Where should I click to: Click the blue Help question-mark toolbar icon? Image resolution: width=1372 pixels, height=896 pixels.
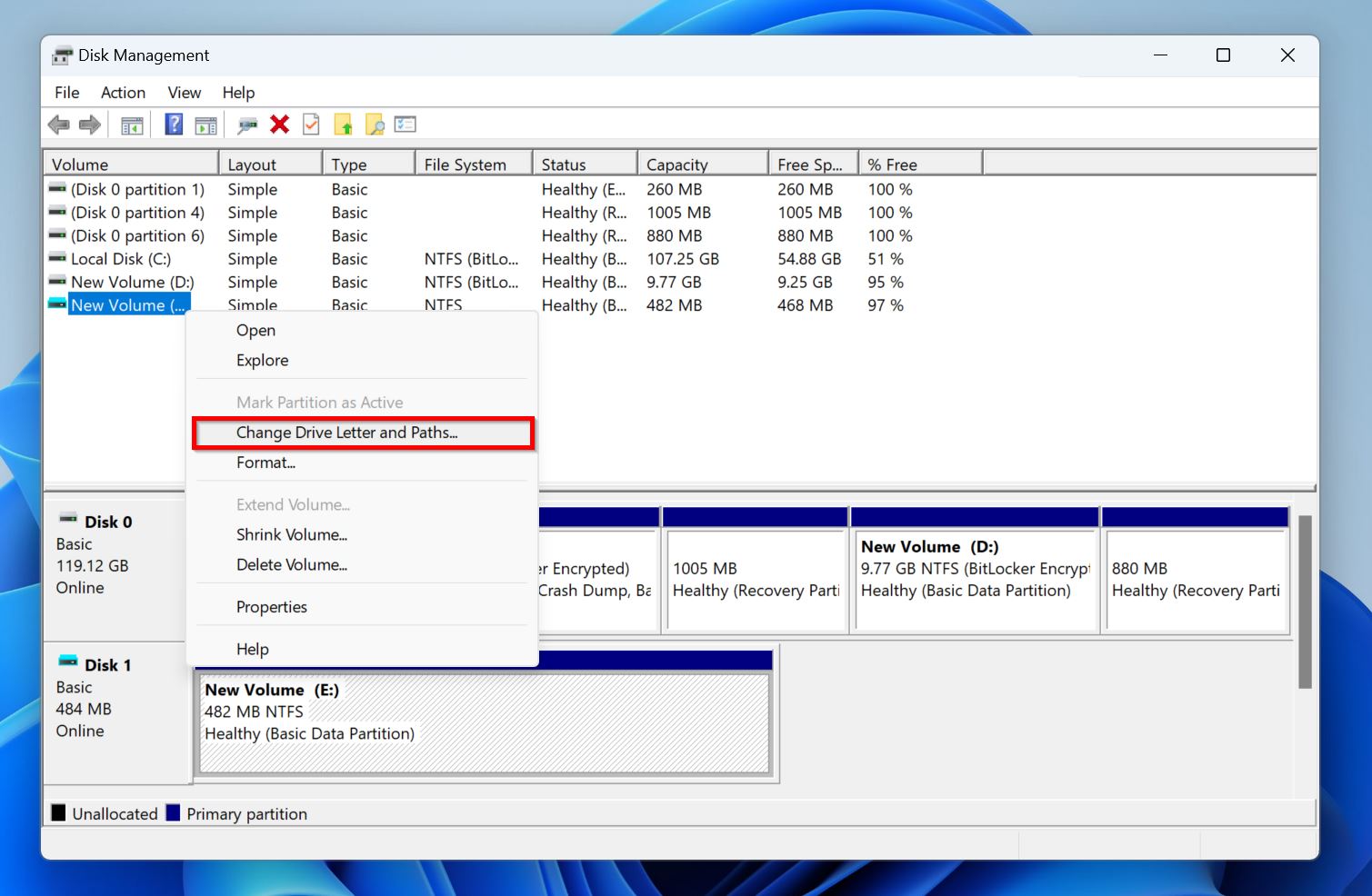coord(173,124)
